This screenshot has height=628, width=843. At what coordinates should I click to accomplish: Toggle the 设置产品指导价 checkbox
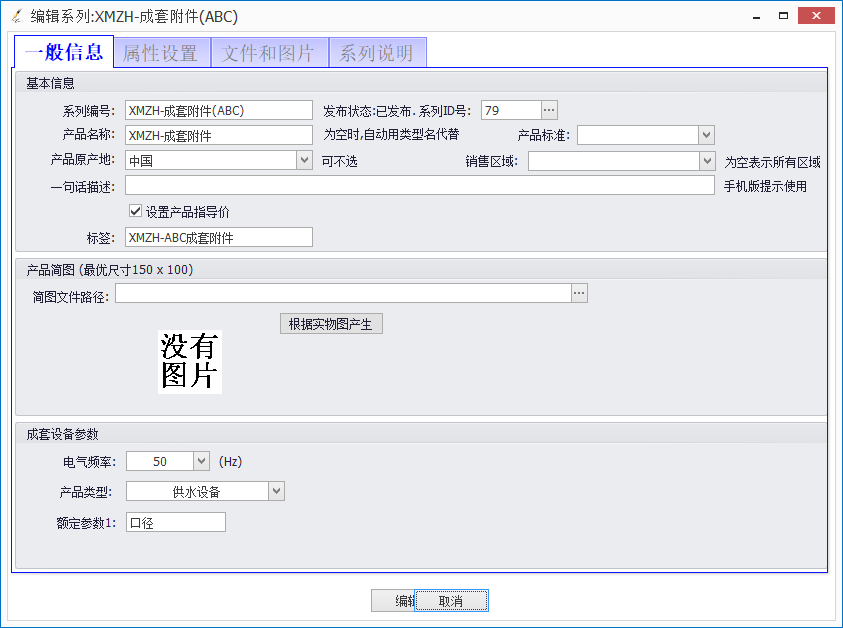(135, 211)
